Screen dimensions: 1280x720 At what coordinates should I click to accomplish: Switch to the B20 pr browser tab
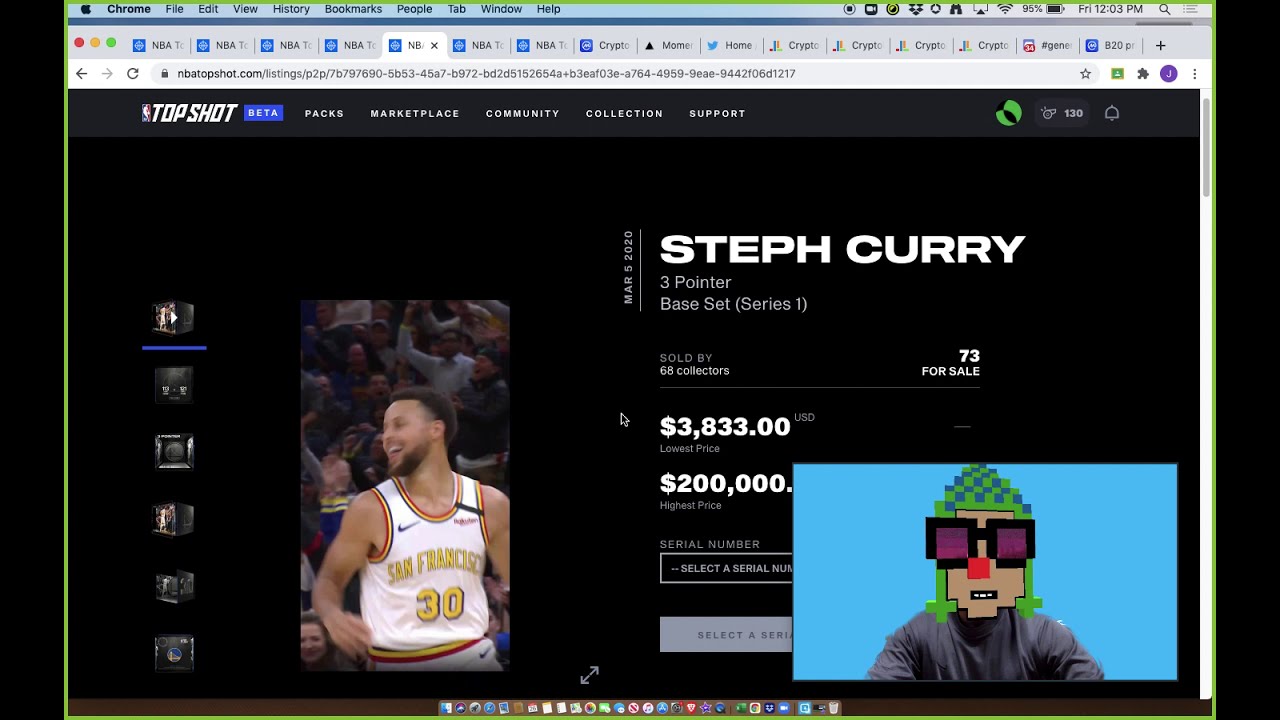point(1111,45)
